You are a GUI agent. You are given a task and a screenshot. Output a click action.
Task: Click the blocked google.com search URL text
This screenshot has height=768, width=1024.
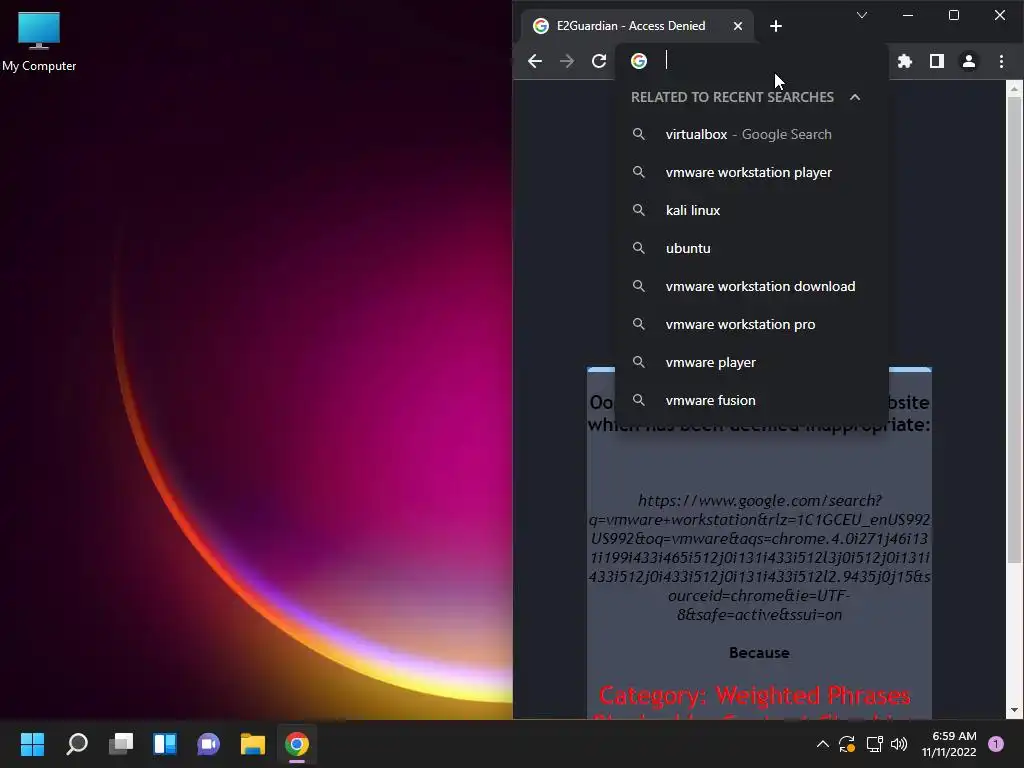pyautogui.click(x=759, y=558)
